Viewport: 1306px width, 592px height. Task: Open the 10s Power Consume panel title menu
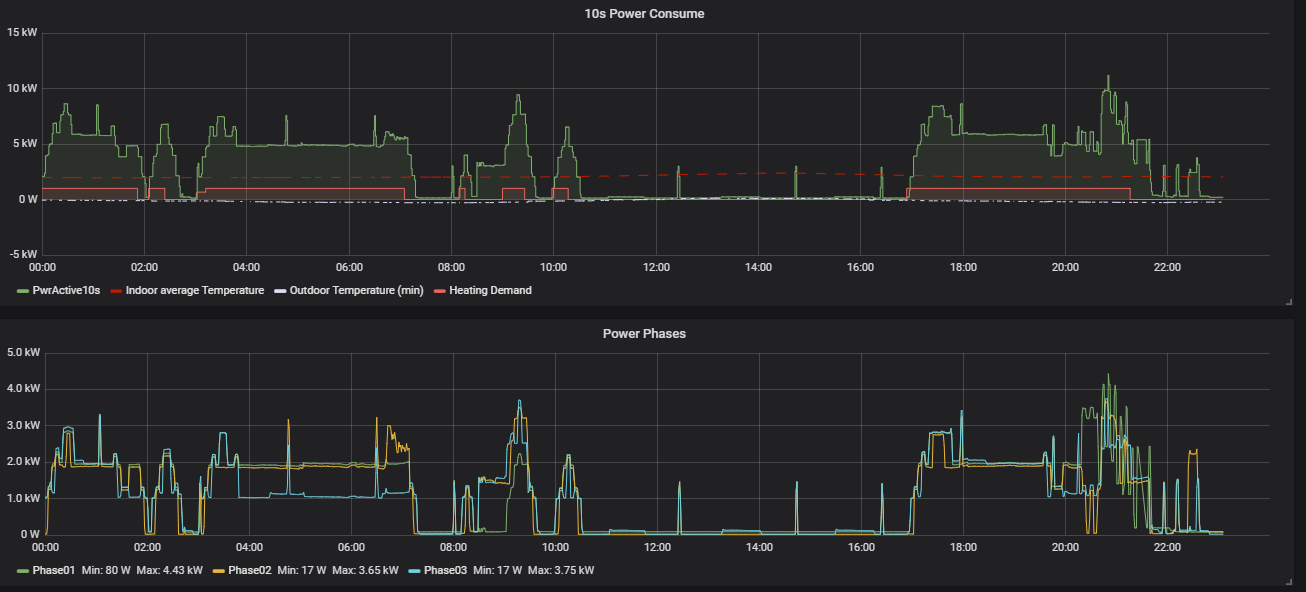point(644,13)
